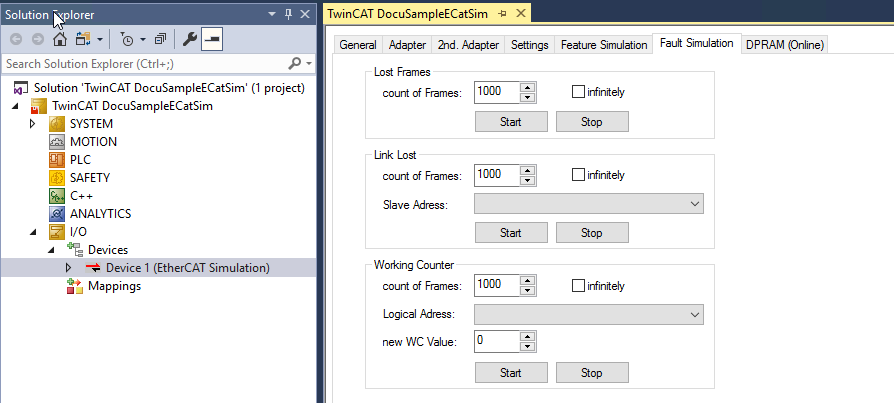The height and width of the screenshot is (403, 894).
Task: Open the Settings tab
Action: (x=530, y=45)
